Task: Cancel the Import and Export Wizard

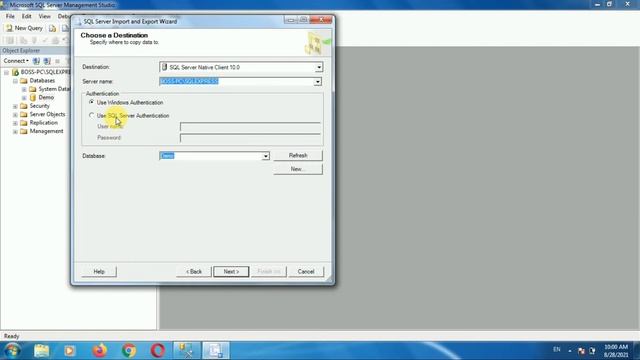Action: click(x=306, y=271)
